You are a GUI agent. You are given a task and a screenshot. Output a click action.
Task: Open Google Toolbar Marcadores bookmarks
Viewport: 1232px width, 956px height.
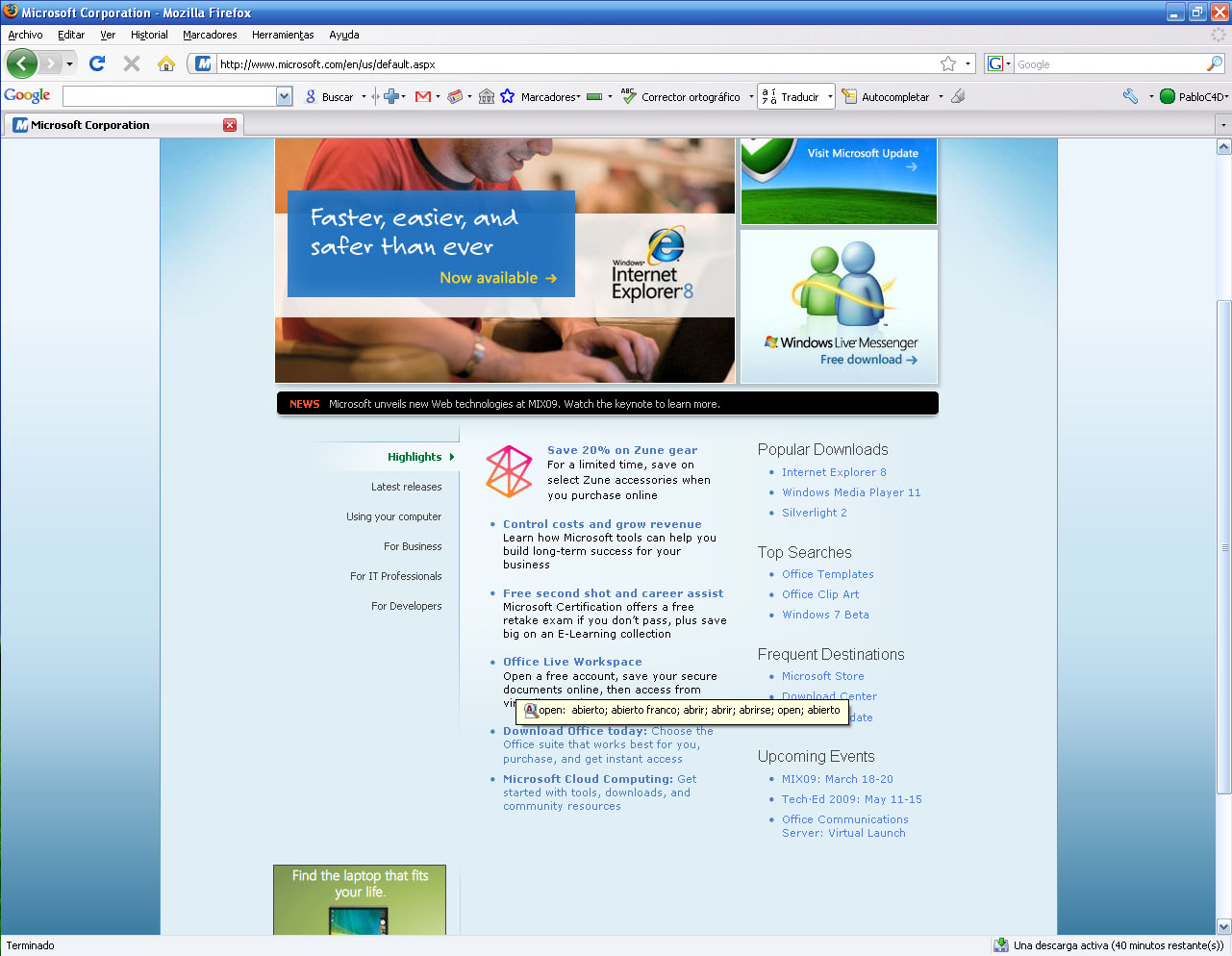pyautogui.click(x=541, y=96)
